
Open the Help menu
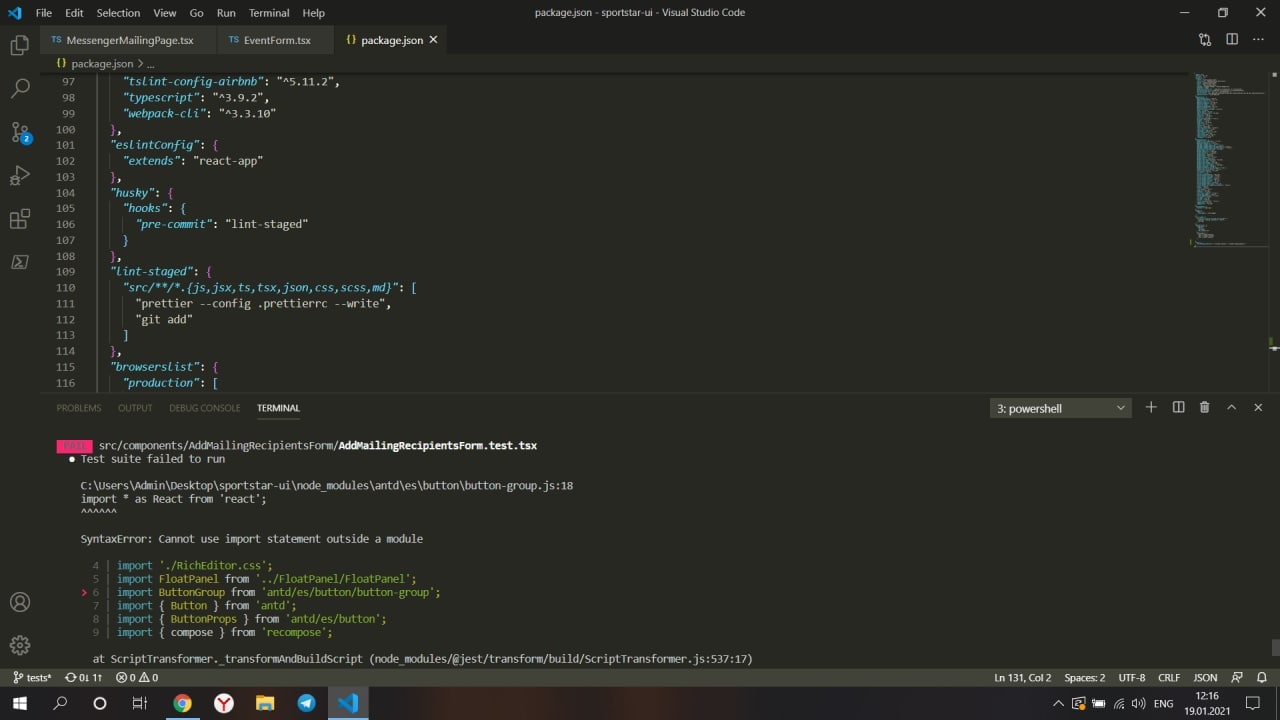[x=314, y=13]
